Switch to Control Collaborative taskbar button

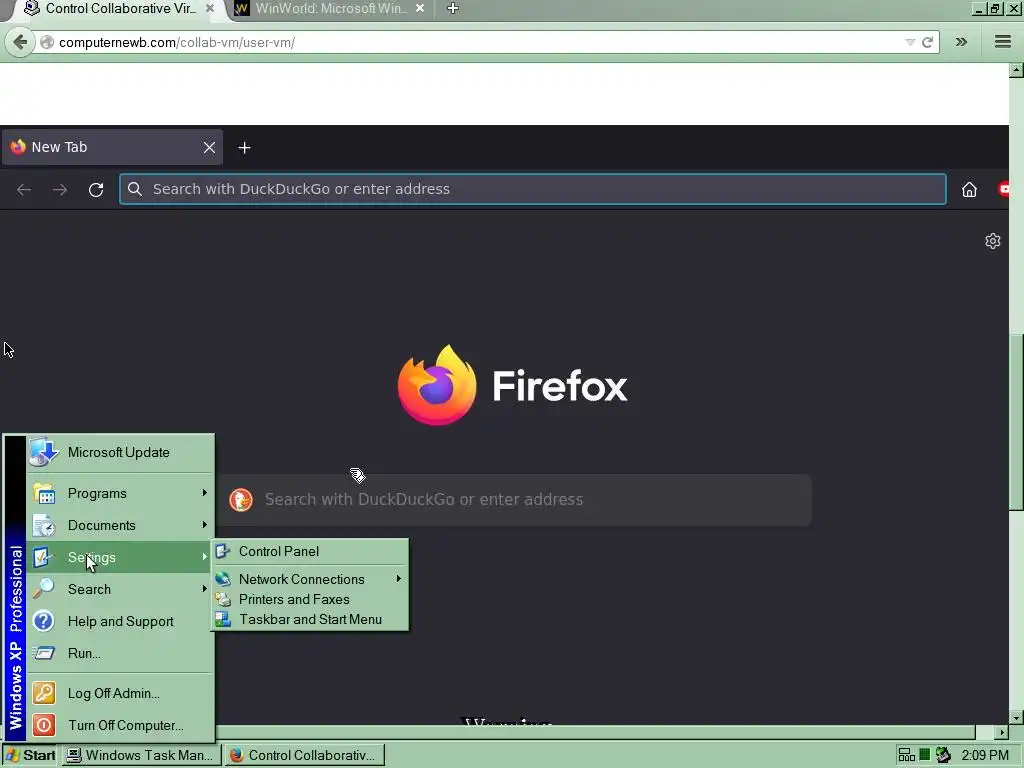tap(305, 756)
